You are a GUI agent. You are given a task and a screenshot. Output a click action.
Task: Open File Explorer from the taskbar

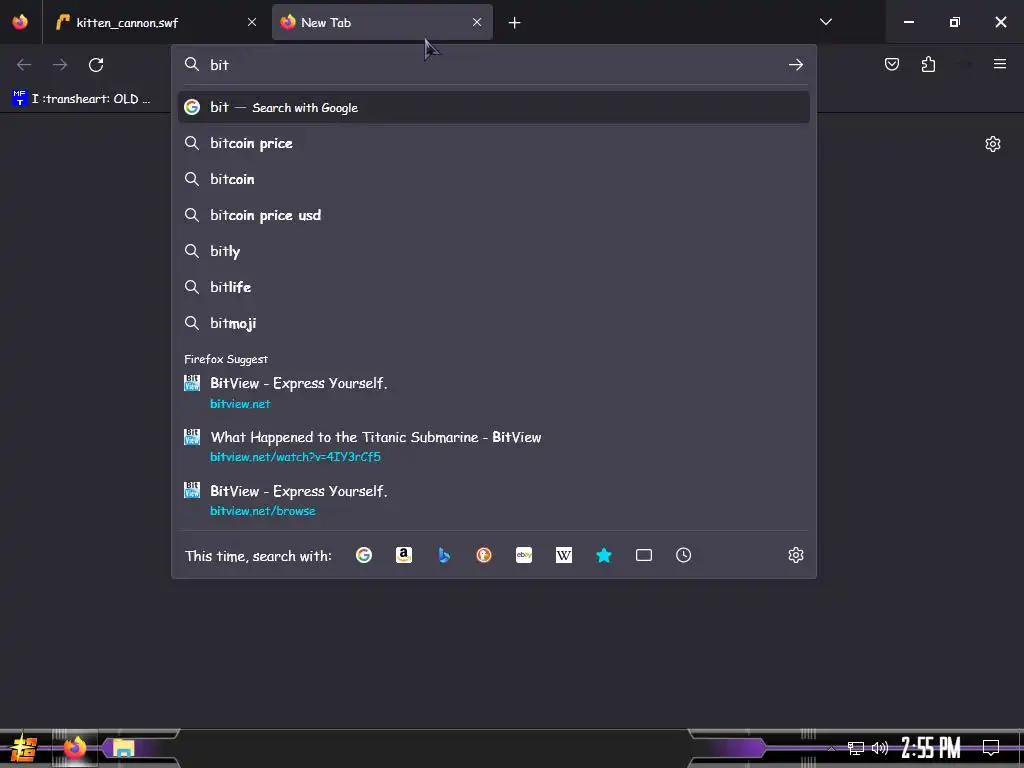[x=123, y=748]
